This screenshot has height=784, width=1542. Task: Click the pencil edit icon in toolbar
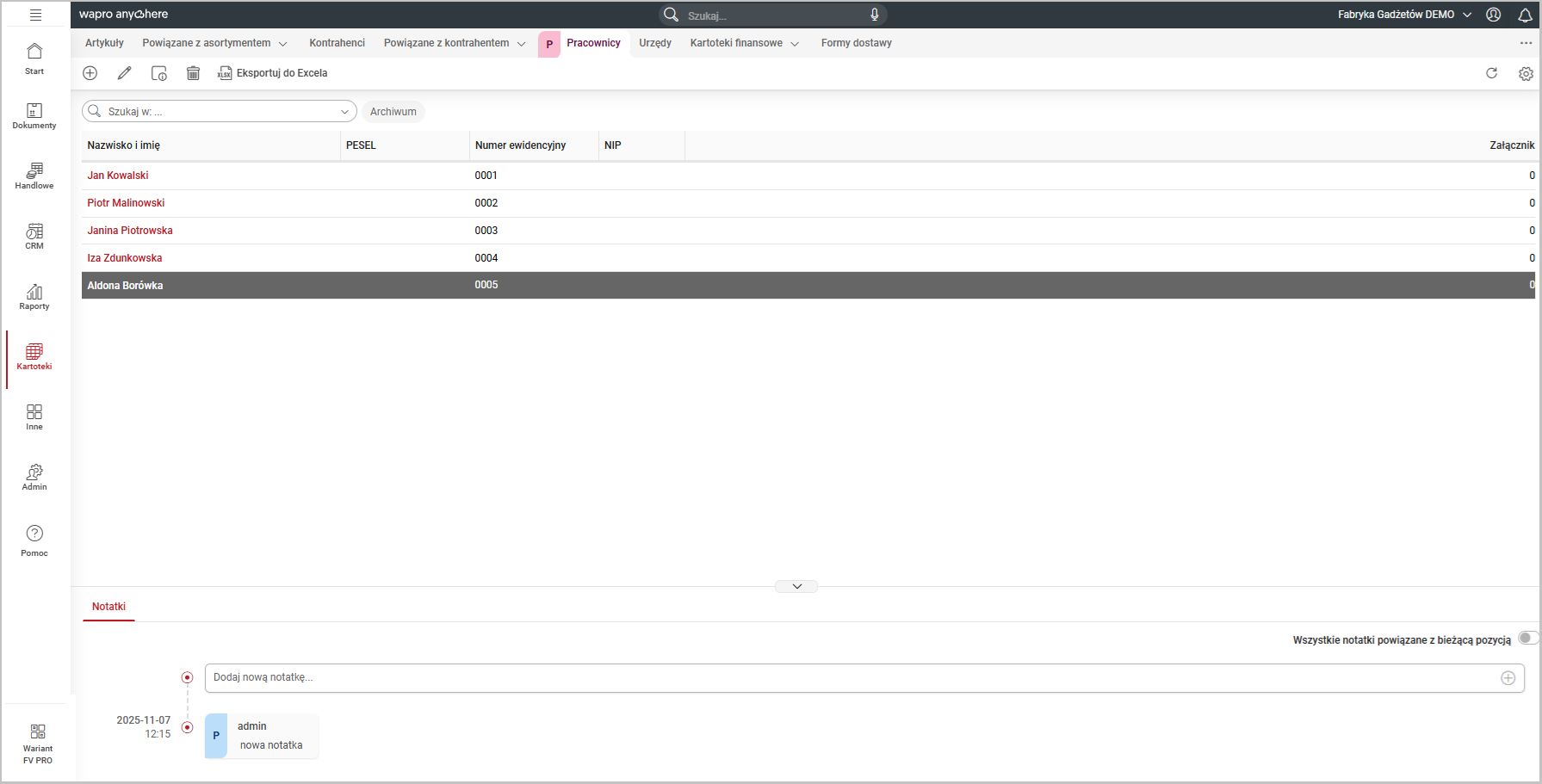(x=125, y=73)
